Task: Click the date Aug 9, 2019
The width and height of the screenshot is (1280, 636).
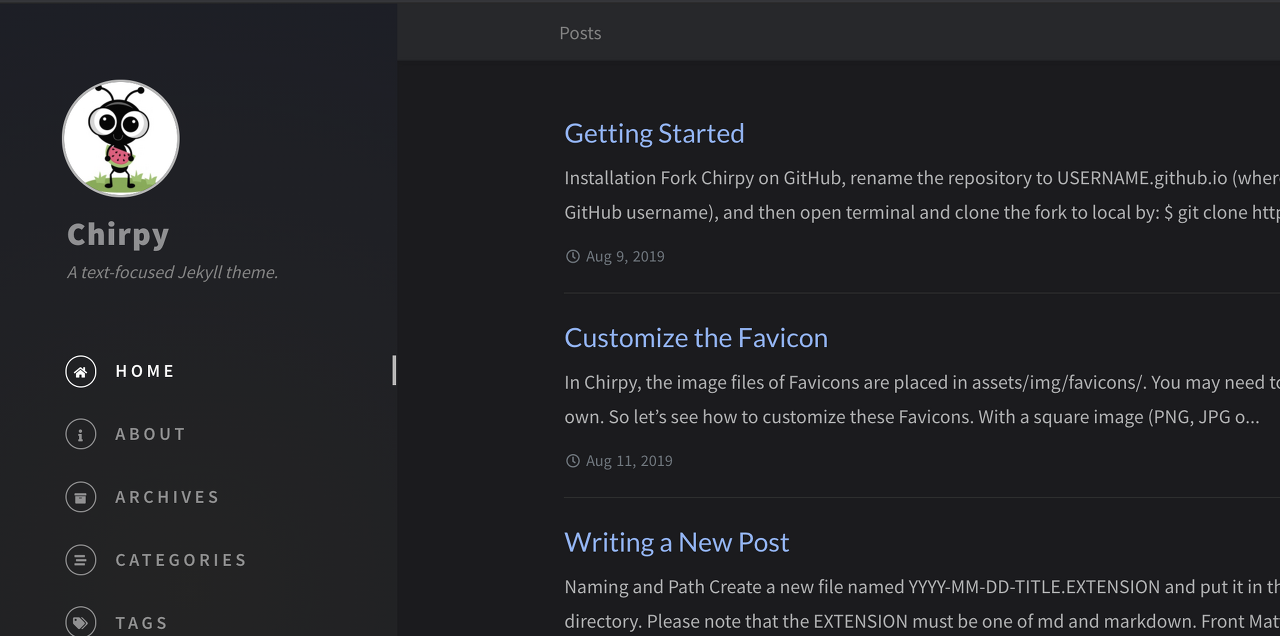Action: 625,256
